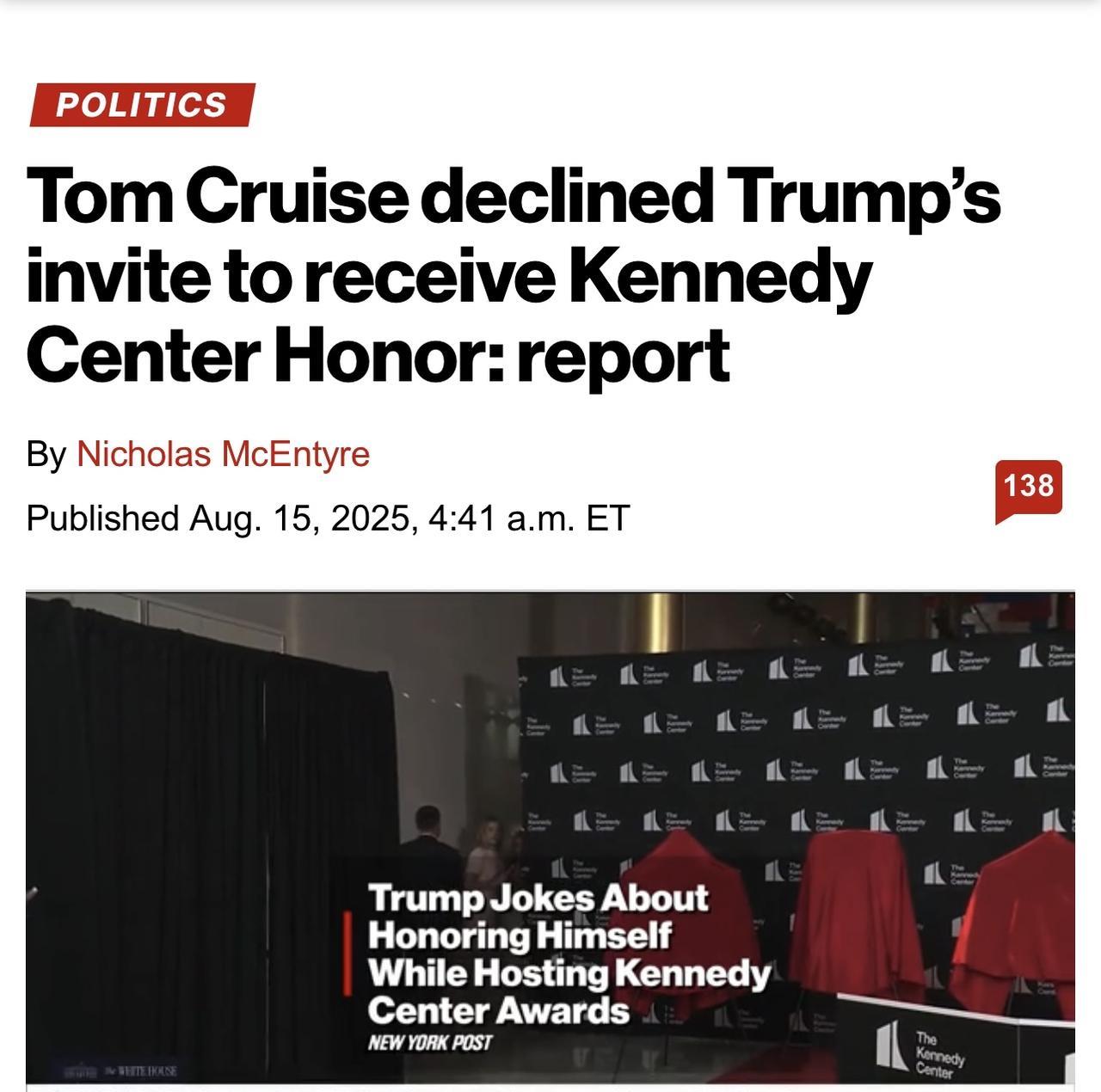Open the 138 comments bubble

pyautogui.click(x=1028, y=488)
